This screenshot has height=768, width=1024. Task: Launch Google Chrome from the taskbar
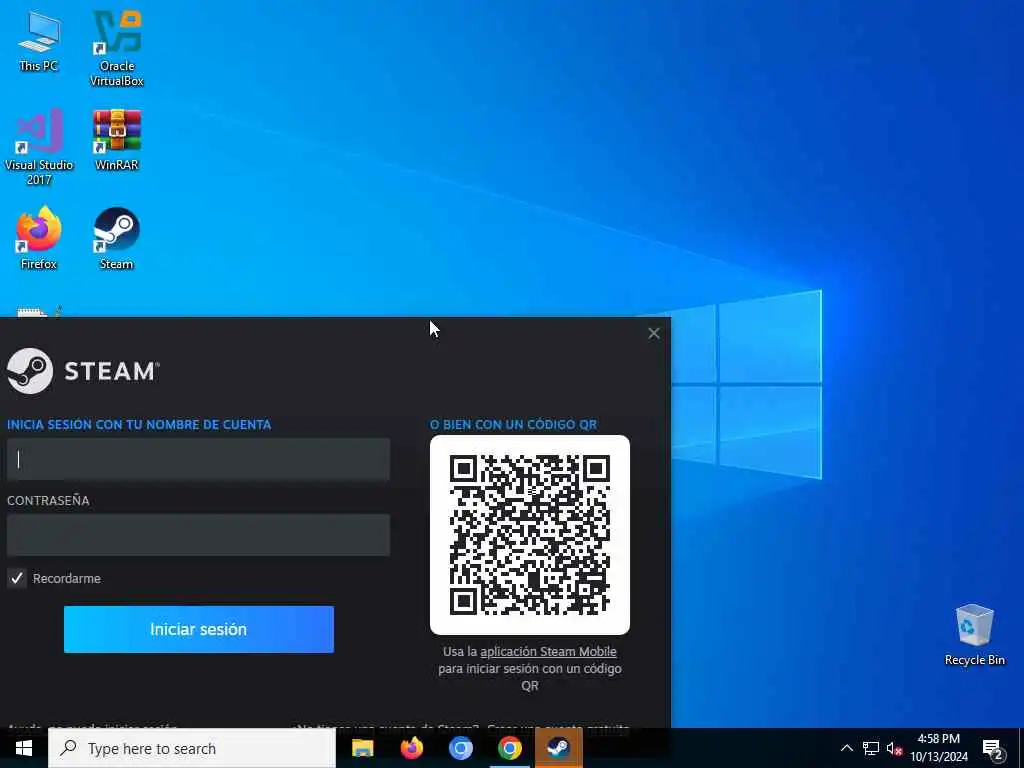point(509,748)
